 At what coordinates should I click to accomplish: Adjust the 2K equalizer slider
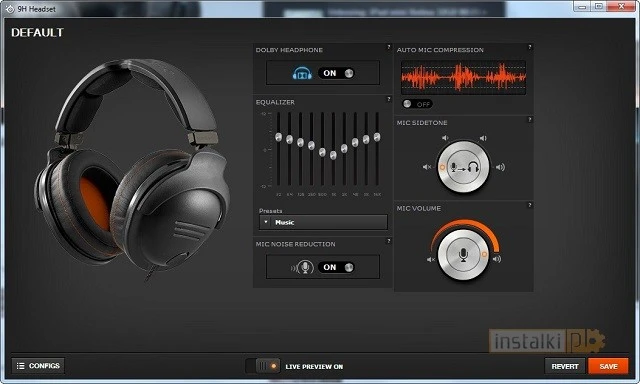(x=344, y=149)
